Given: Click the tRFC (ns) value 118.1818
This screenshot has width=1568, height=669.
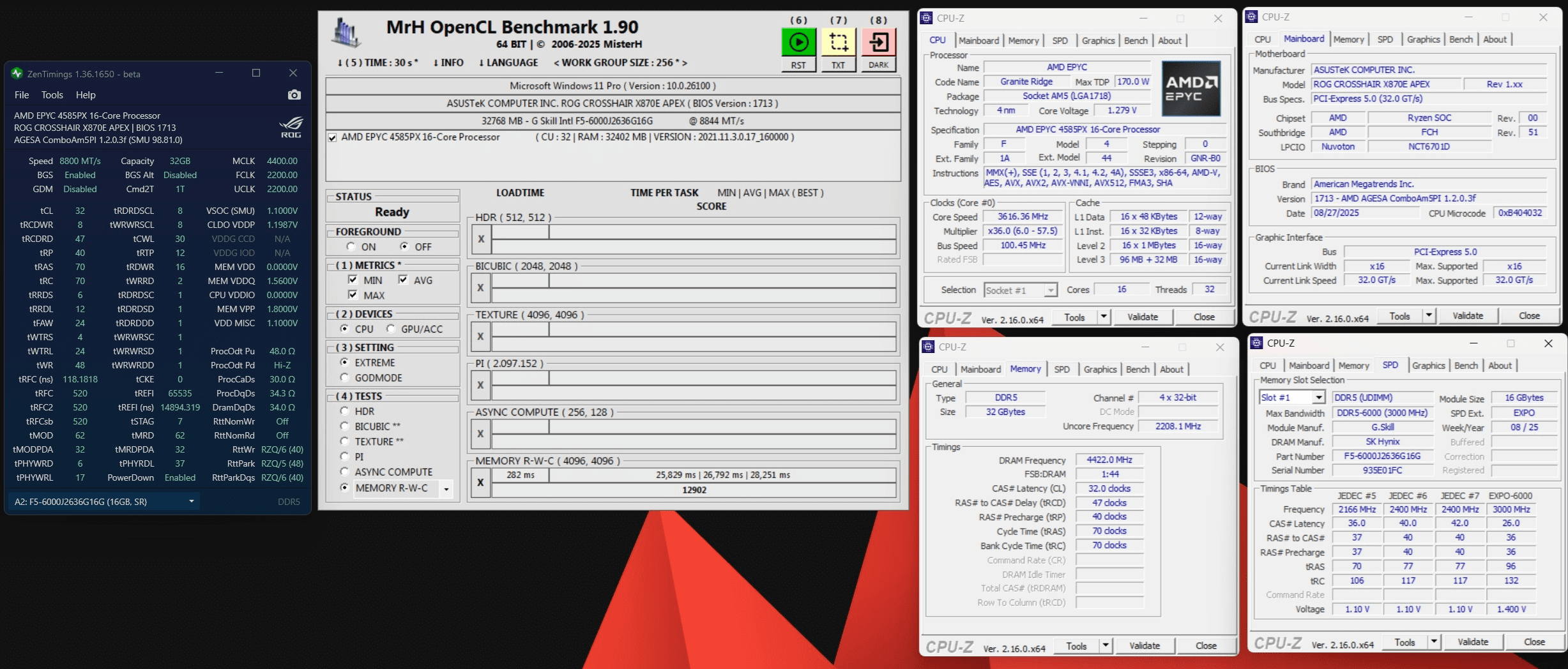Looking at the screenshot, I should tap(80, 379).
